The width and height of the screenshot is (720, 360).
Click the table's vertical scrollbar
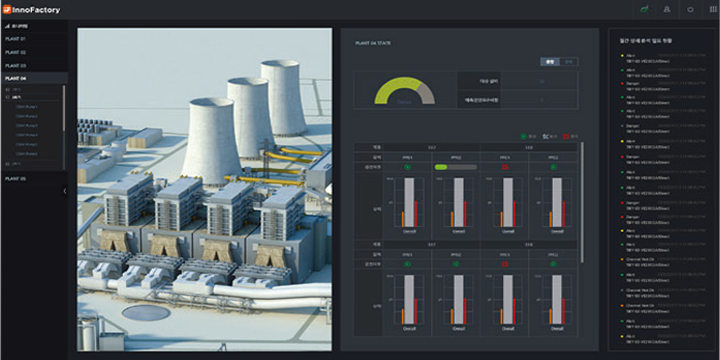point(583,202)
